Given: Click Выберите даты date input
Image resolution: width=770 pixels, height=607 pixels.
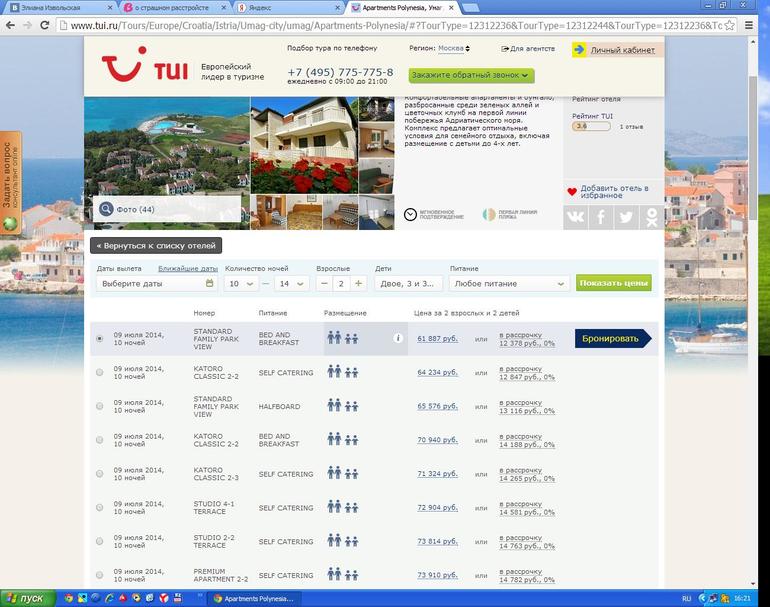Looking at the screenshot, I should point(157,283).
